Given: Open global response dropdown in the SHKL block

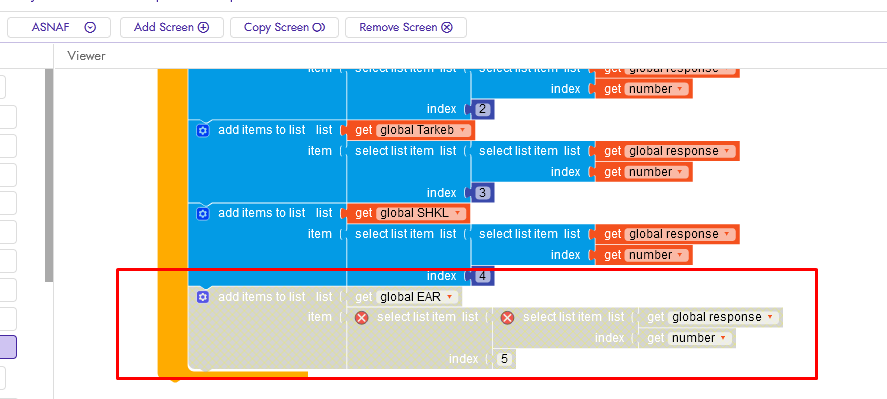Looking at the screenshot, I should 680,234.
